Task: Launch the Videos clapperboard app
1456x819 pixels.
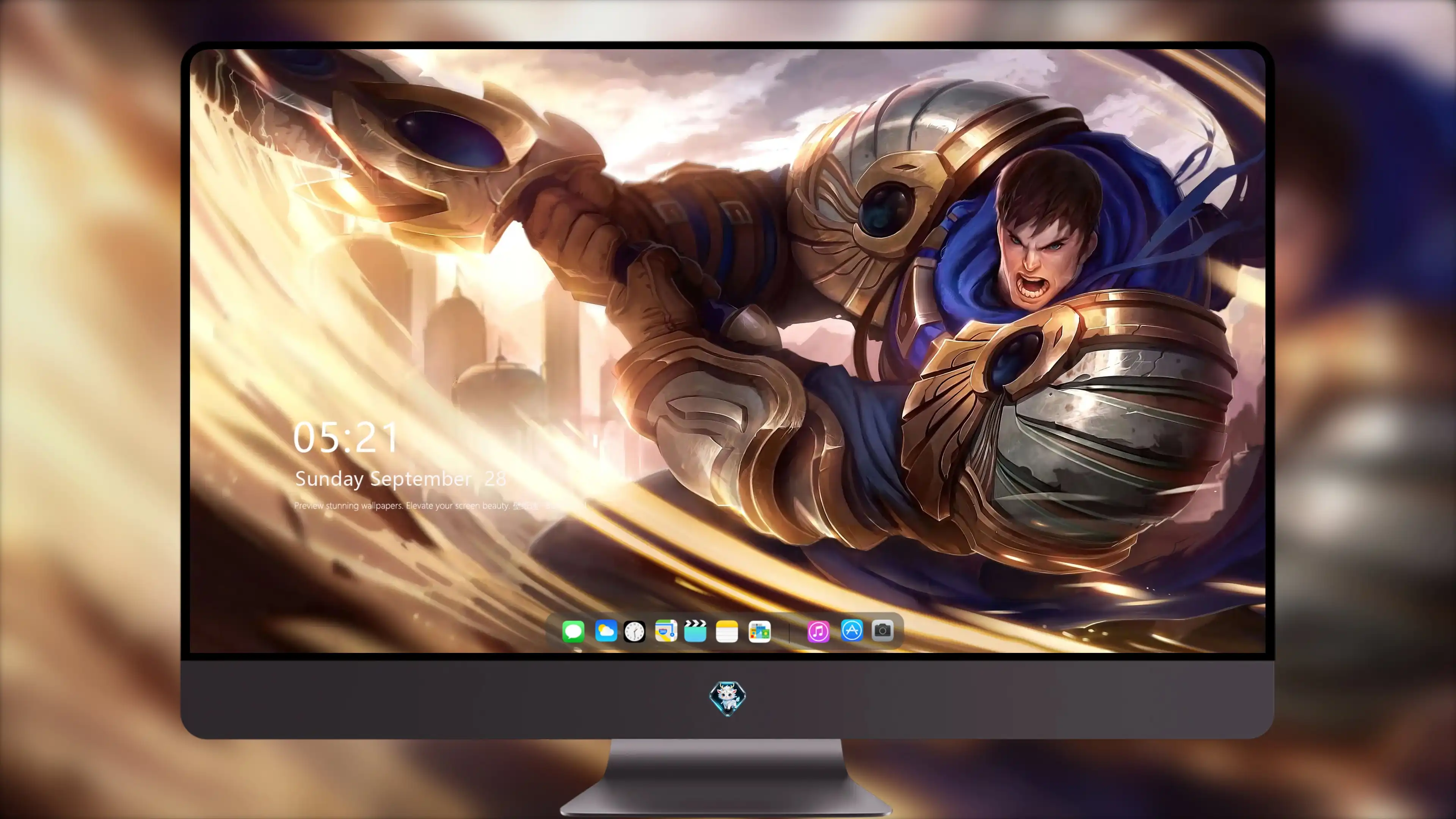Action: 695,631
